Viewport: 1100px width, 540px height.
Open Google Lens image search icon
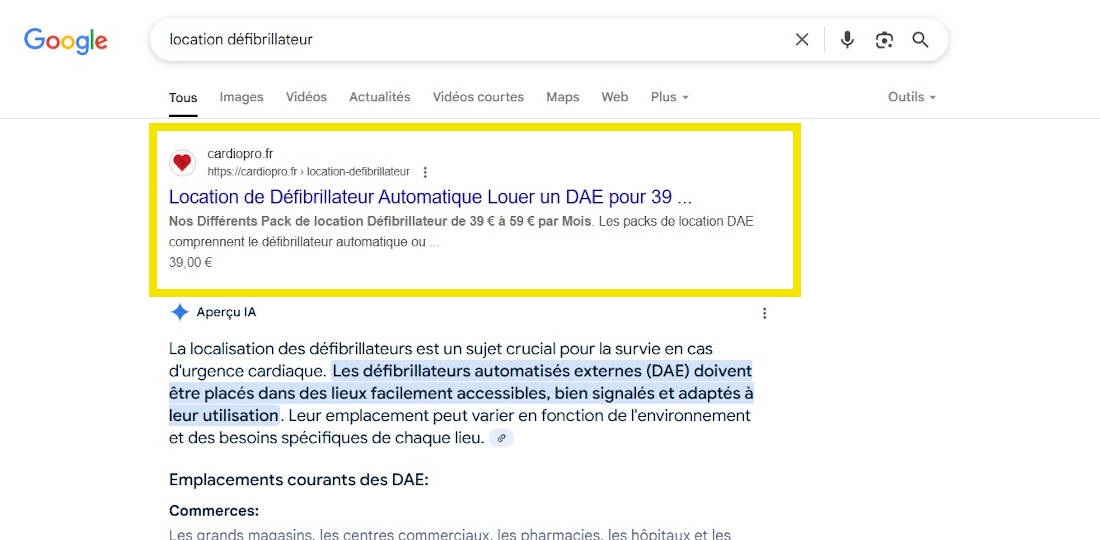pyautogui.click(x=884, y=40)
